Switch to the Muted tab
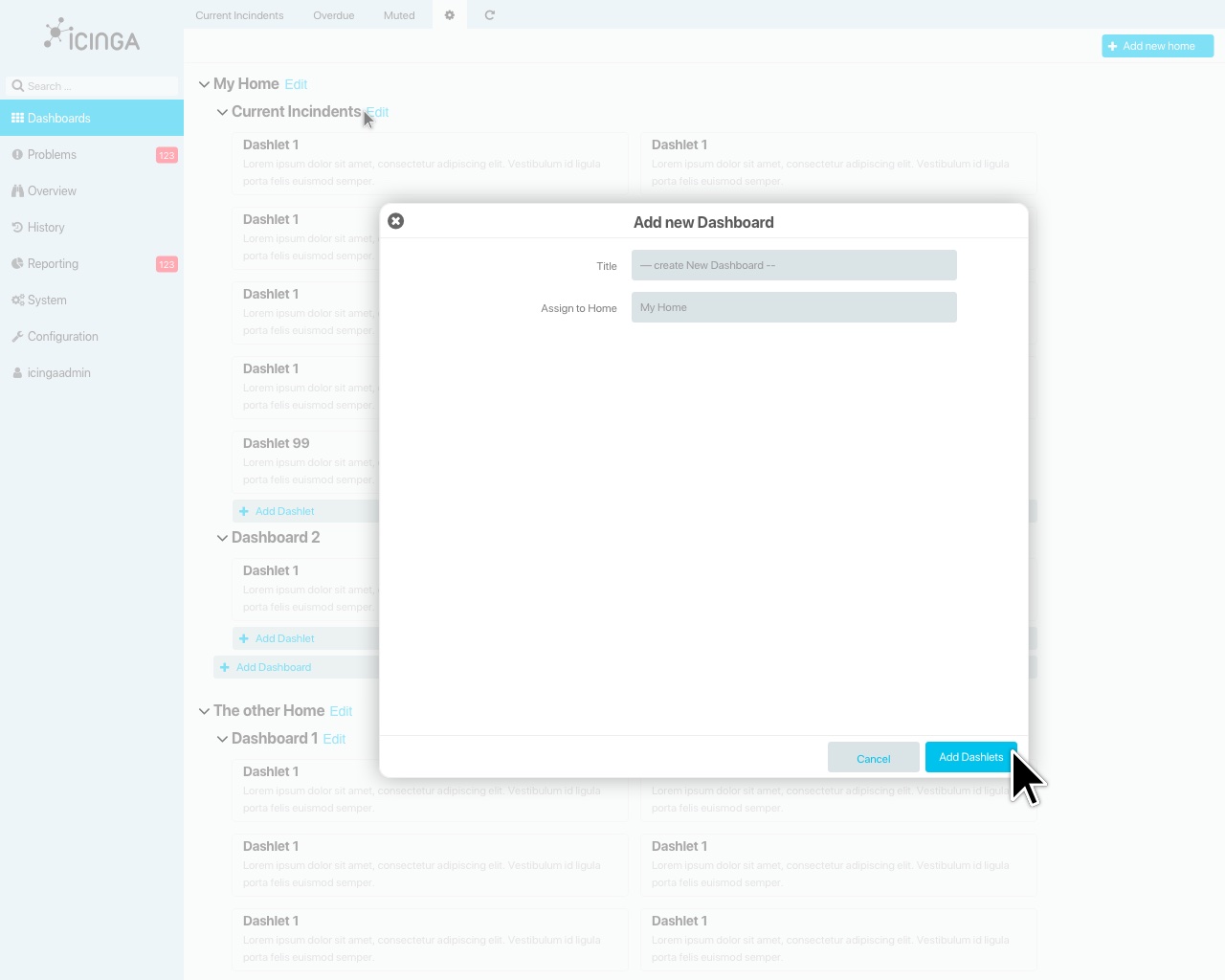Image resolution: width=1225 pixels, height=980 pixels. pos(398,15)
